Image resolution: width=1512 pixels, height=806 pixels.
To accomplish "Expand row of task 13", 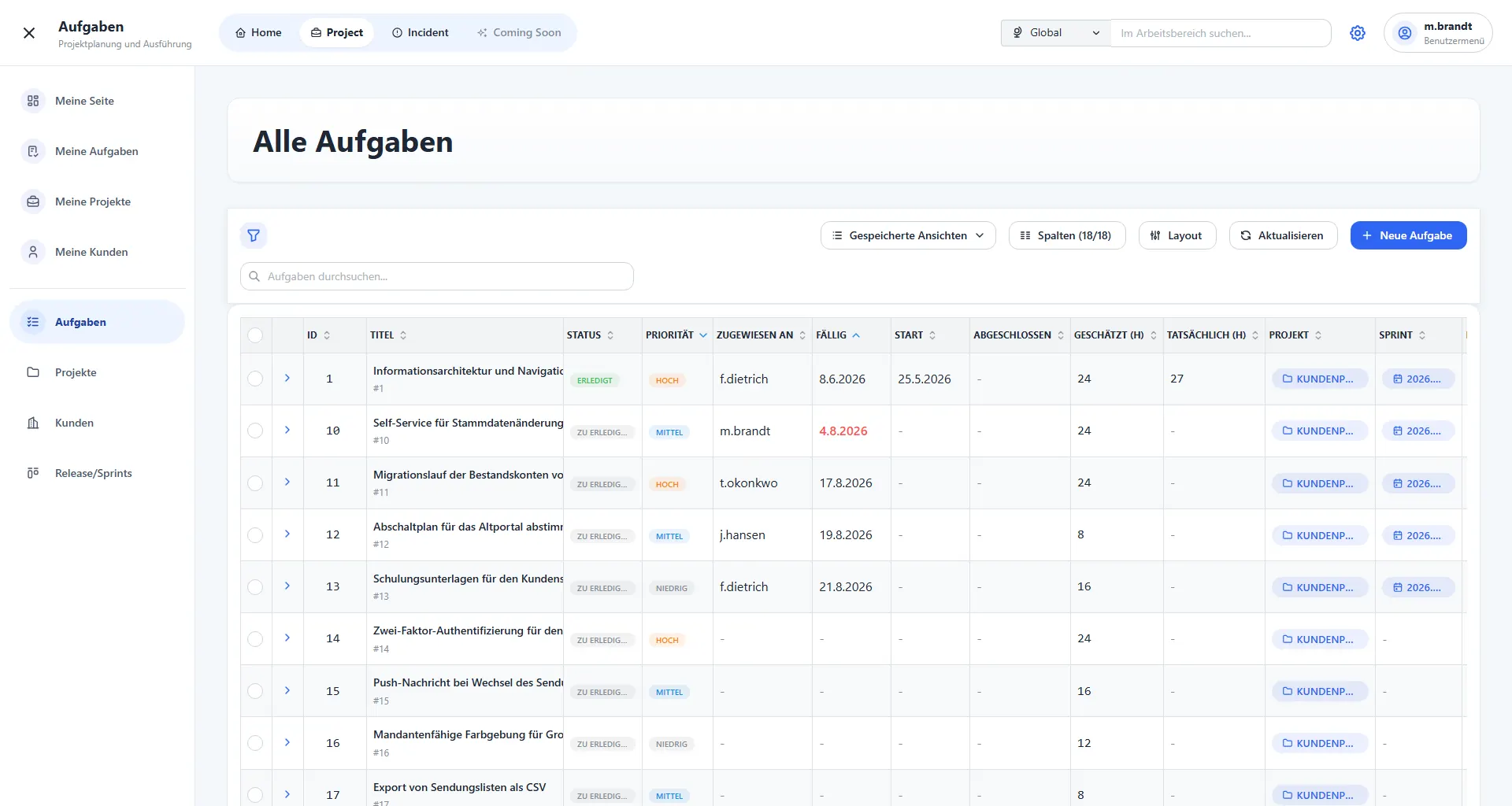I will (287, 586).
